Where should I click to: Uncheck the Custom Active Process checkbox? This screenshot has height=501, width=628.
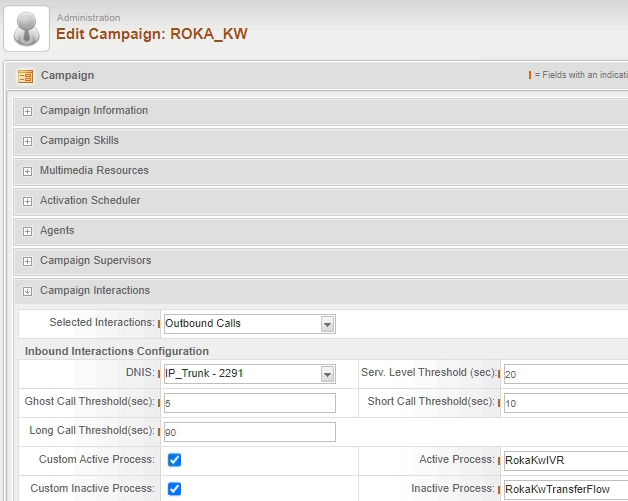(174, 460)
